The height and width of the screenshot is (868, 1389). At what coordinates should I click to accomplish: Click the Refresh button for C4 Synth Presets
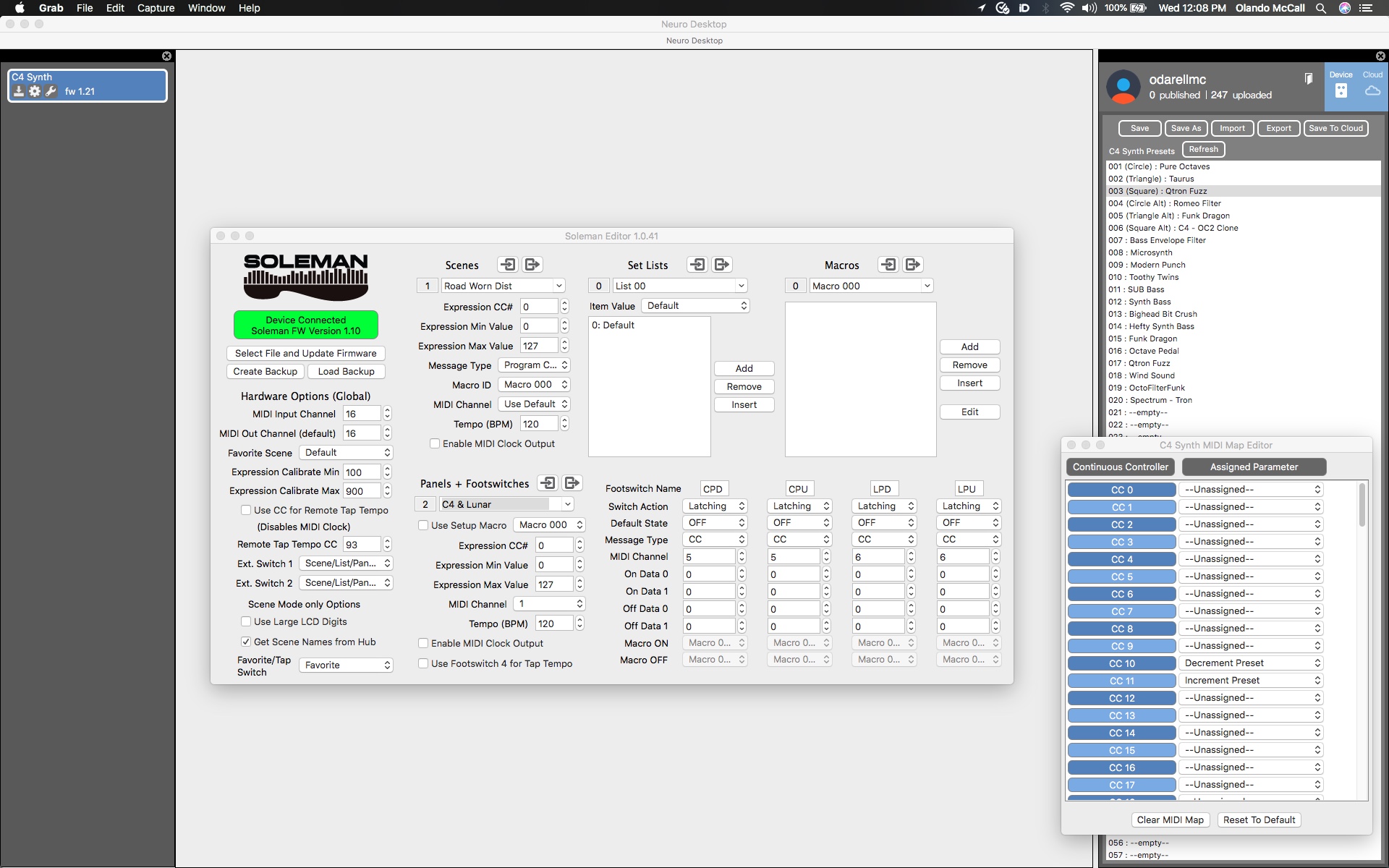point(1204,149)
